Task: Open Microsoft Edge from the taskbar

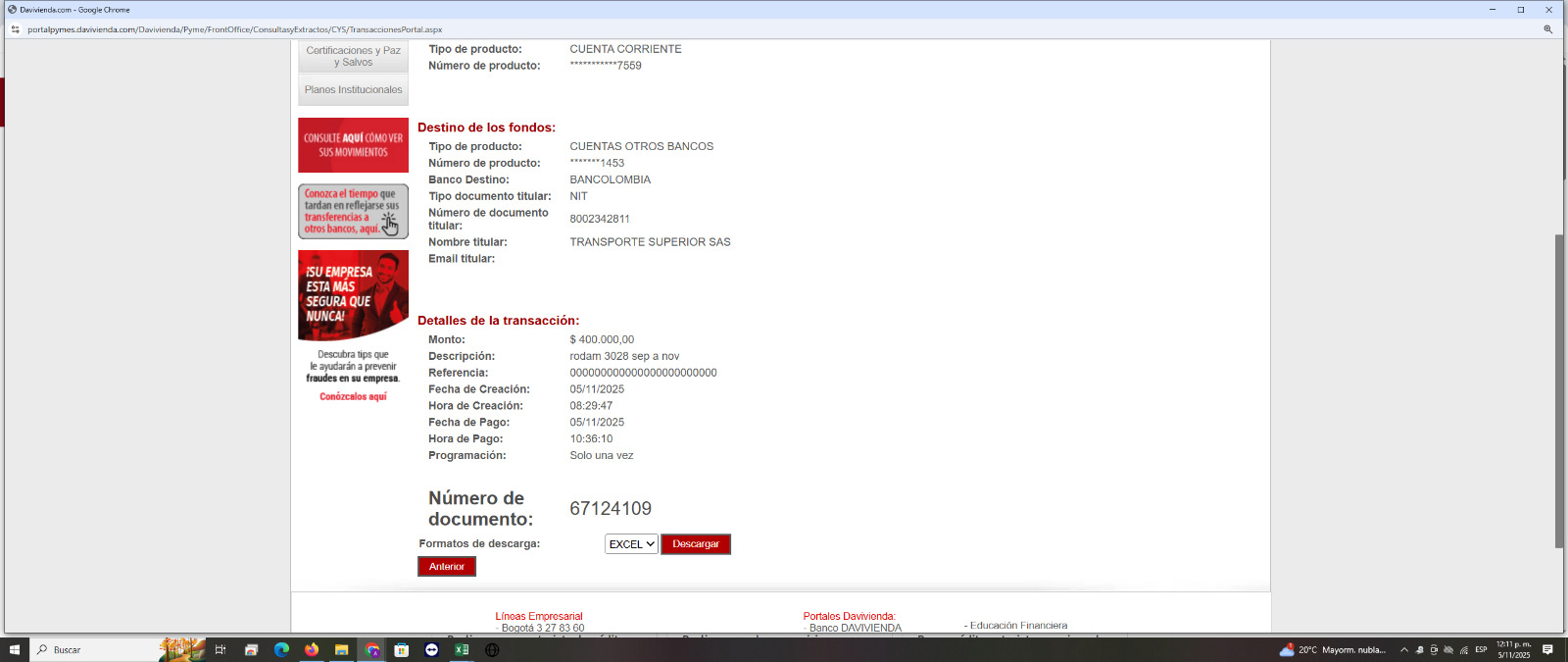Action: [x=281, y=649]
